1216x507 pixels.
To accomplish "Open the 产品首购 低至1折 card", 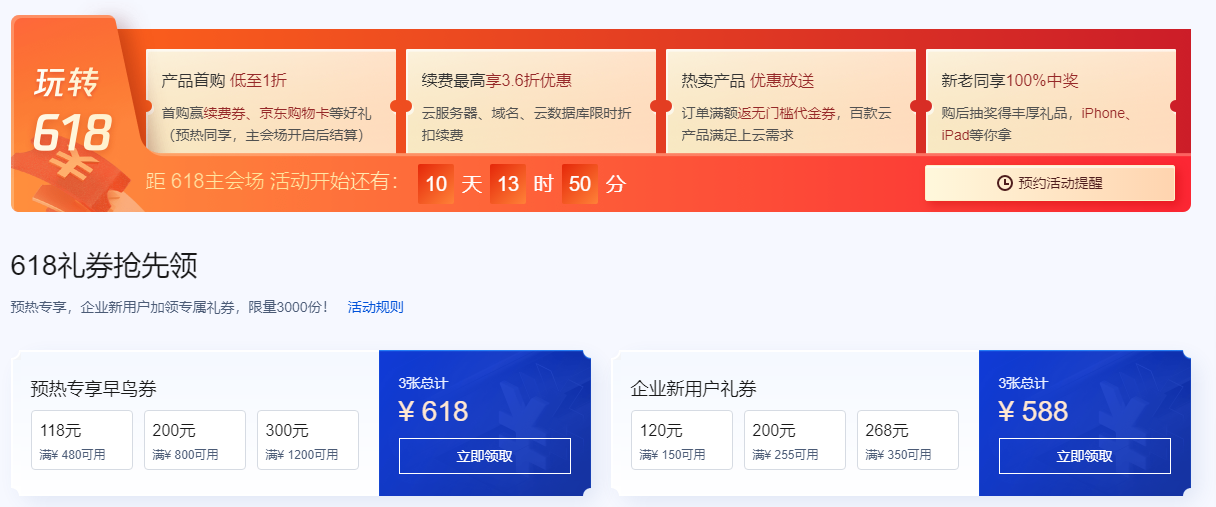I will click(x=270, y=101).
